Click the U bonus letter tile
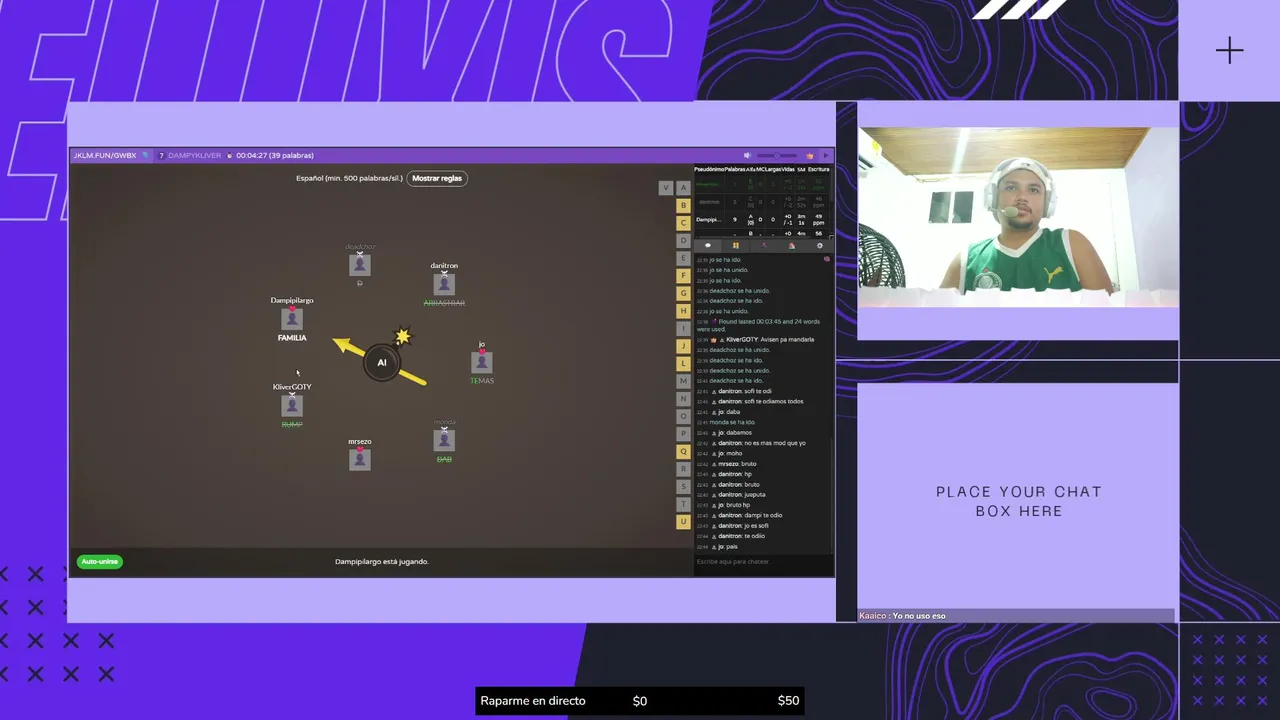Viewport: 1280px width, 720px height. tap(684, 521)
